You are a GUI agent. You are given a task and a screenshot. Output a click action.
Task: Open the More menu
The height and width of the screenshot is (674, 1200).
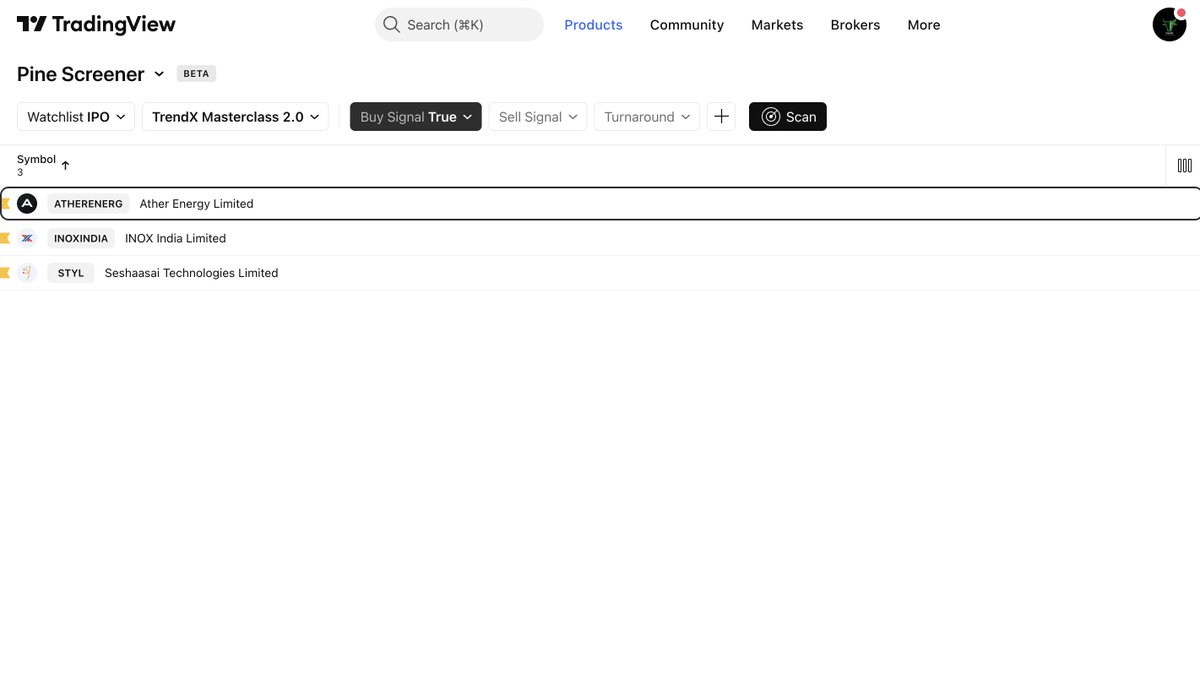[924, 25]
